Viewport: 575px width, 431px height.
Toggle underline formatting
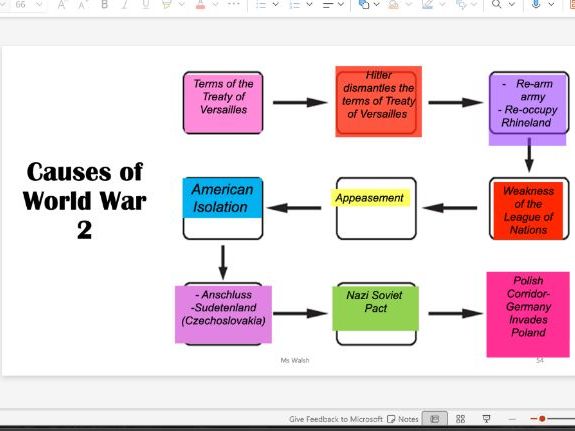tap(146, 4)
